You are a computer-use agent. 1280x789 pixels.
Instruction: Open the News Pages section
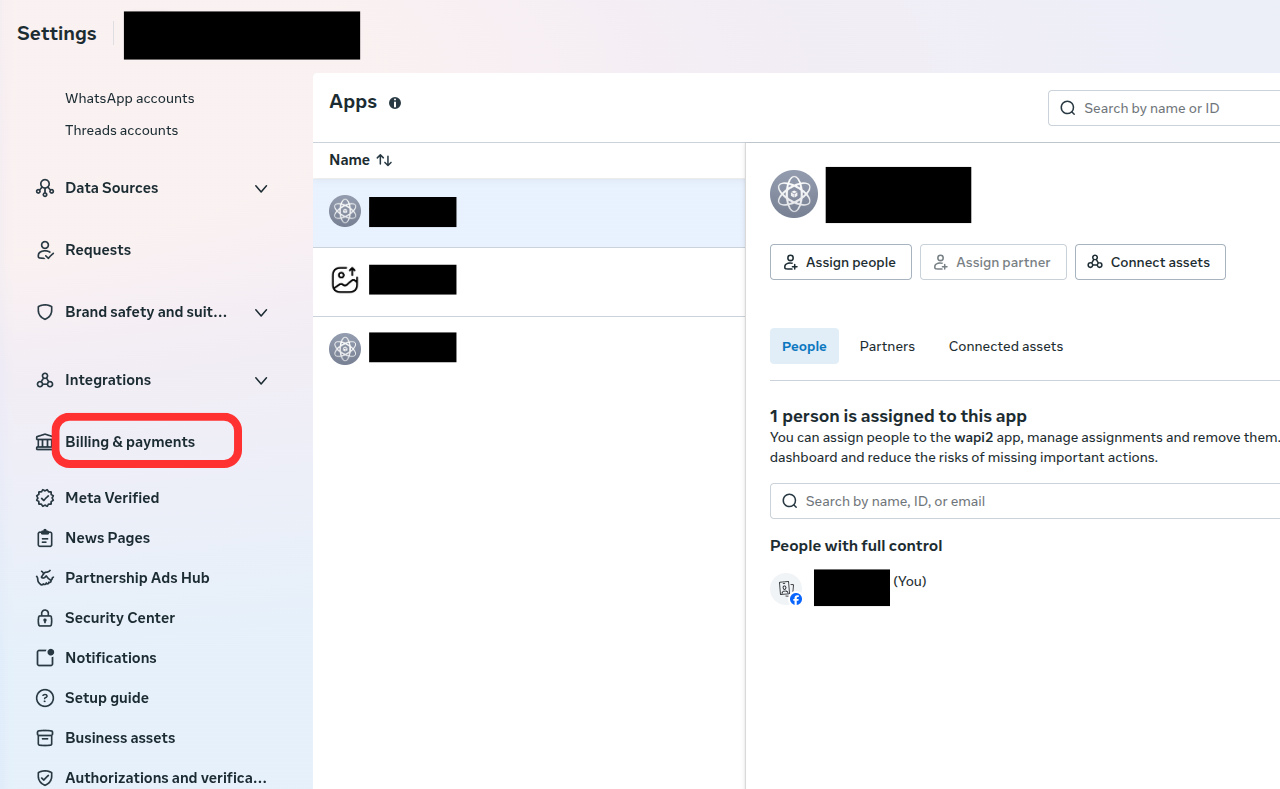[x=107, y=538]
